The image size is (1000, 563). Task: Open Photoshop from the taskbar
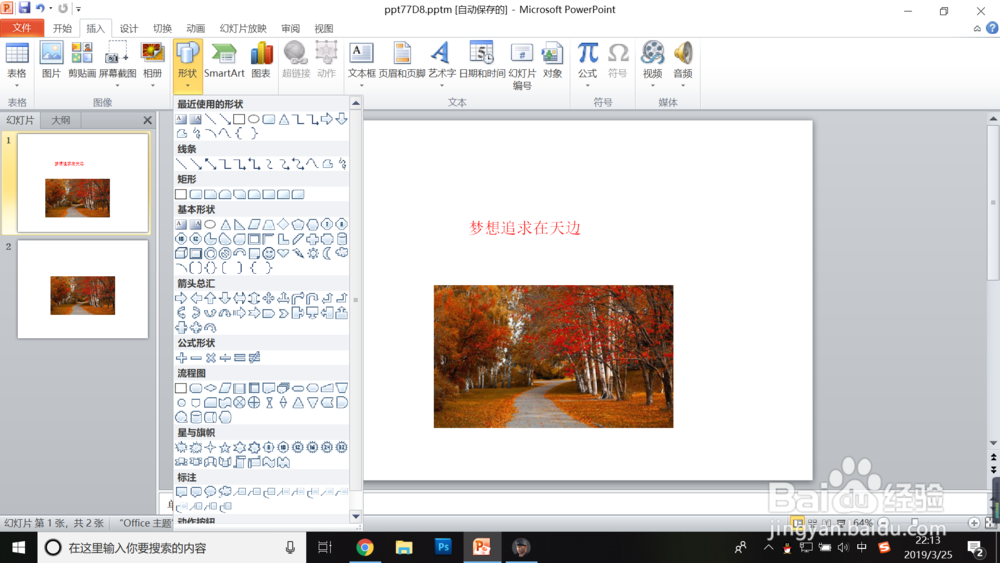pos(443,547)
